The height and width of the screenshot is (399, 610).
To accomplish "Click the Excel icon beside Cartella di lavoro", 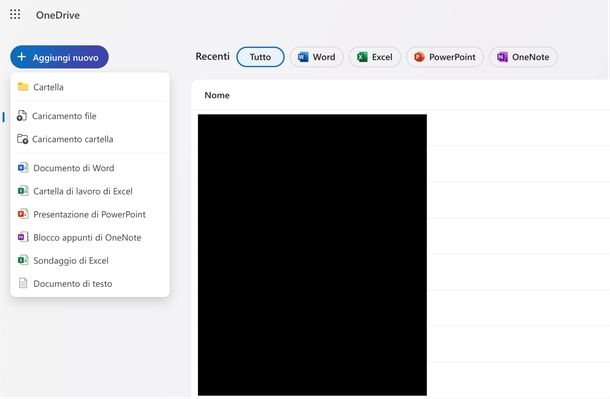I will (23, 191).
